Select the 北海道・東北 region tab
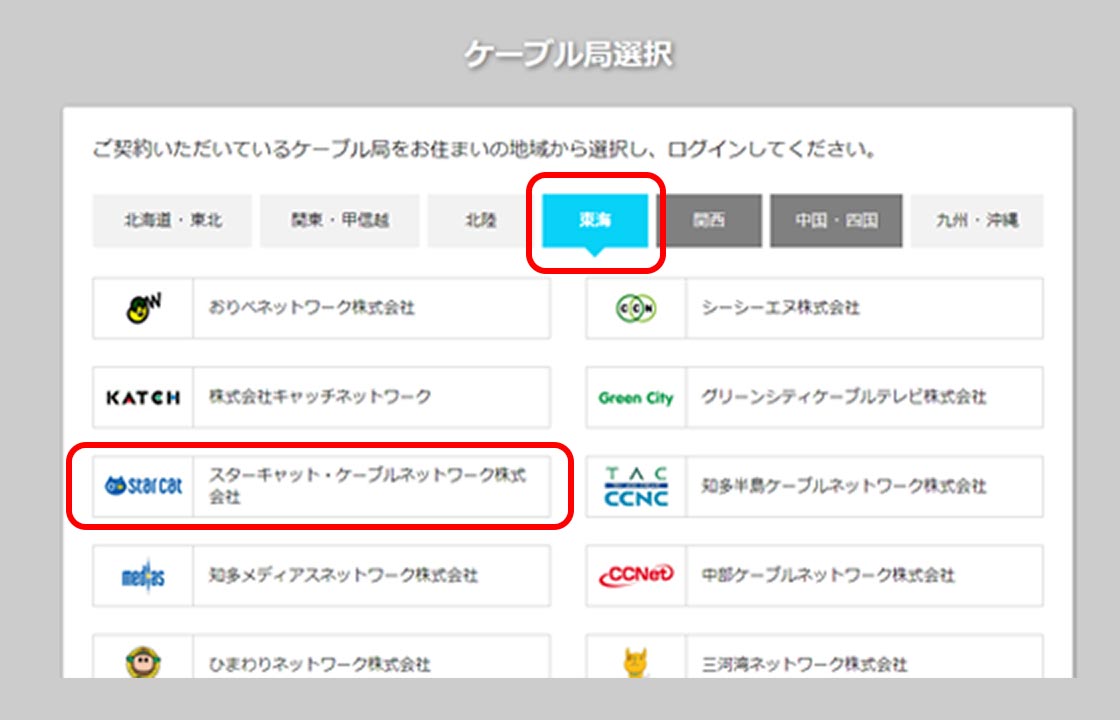 coord(172,221)
